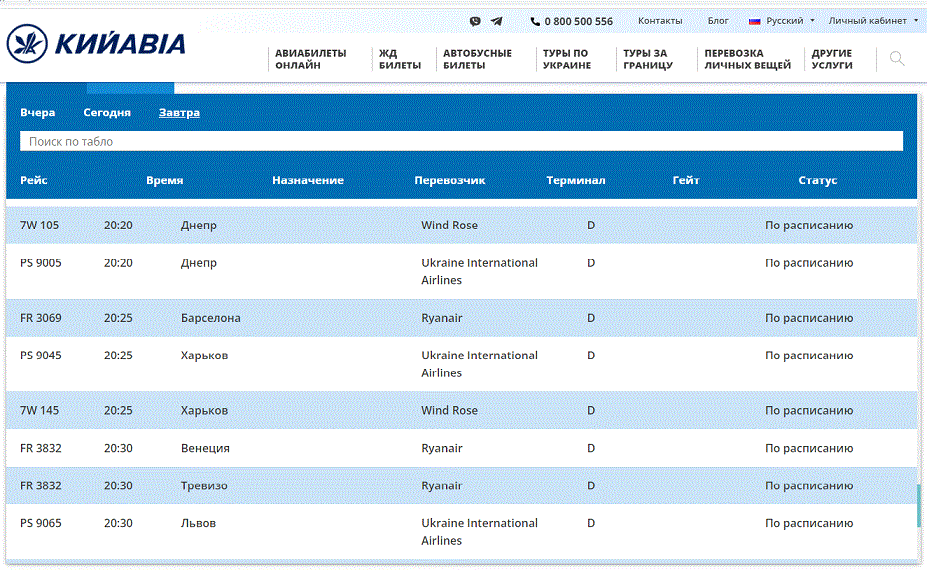Switch to the Сегодня tab
The height and width of the screenshot is (579, 927).
click(107, 113)
